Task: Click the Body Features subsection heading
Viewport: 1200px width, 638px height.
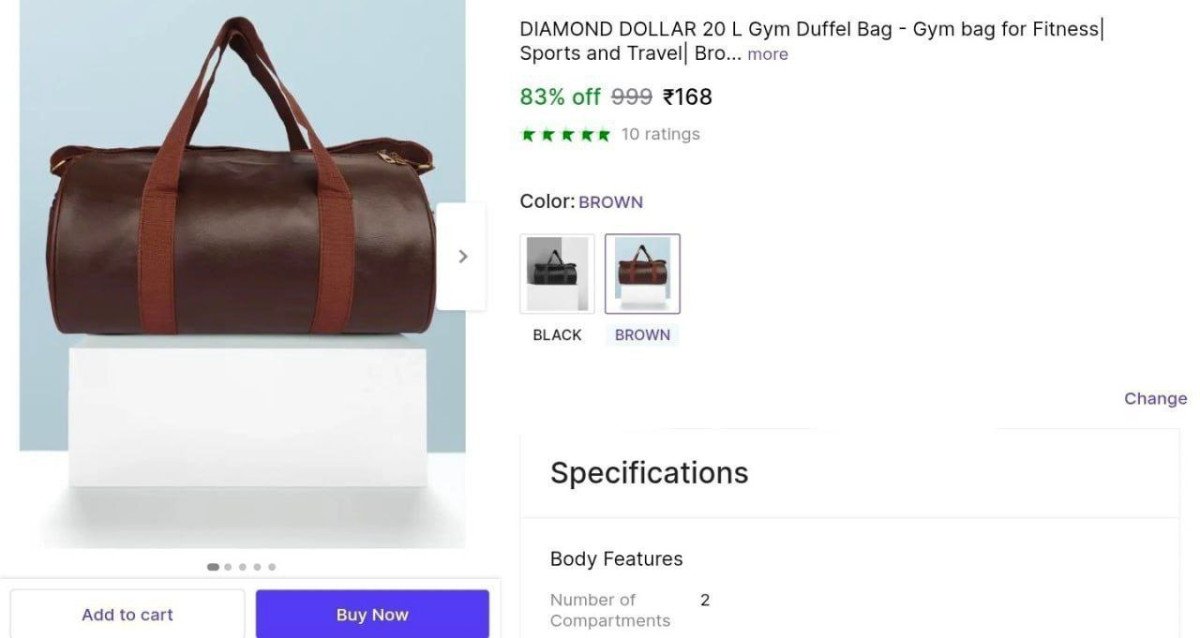Action: [x=616, y=559]
